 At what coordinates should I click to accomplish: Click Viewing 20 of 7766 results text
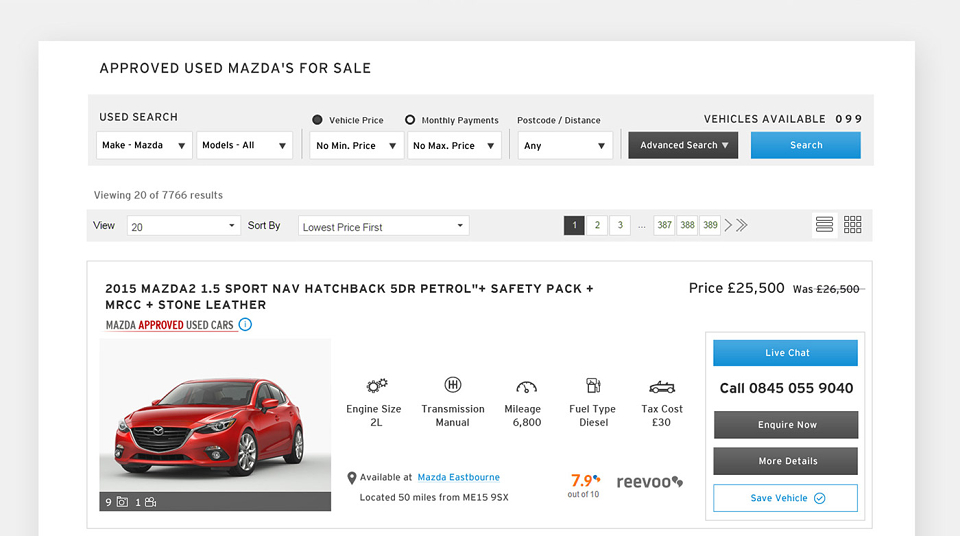click(158, 195)
